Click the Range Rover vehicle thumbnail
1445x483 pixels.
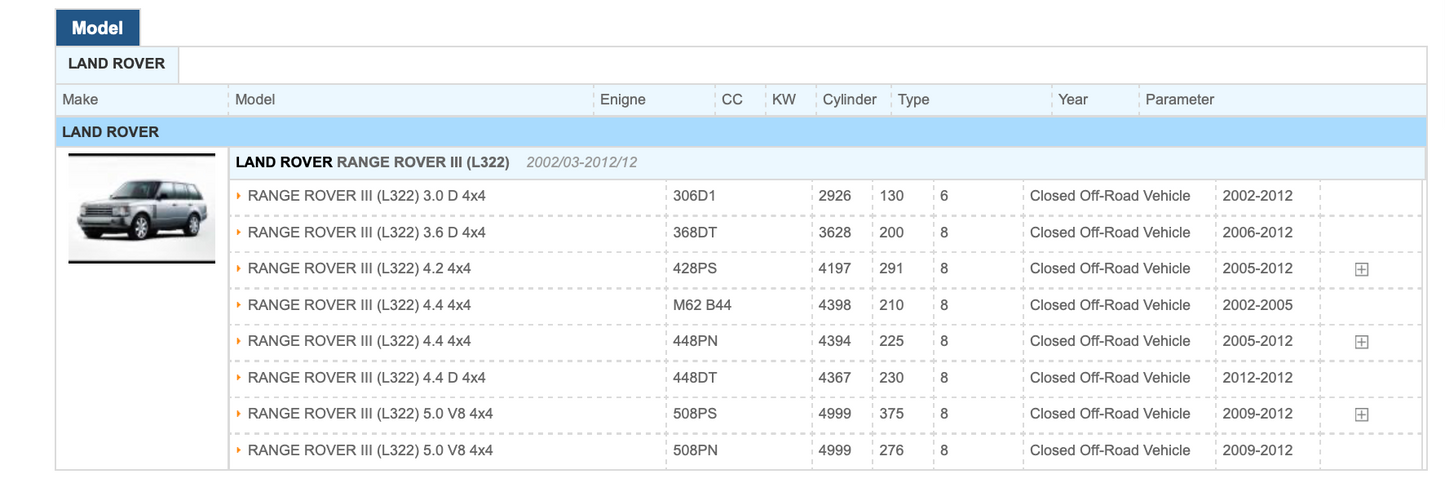[x=142, y=208]
